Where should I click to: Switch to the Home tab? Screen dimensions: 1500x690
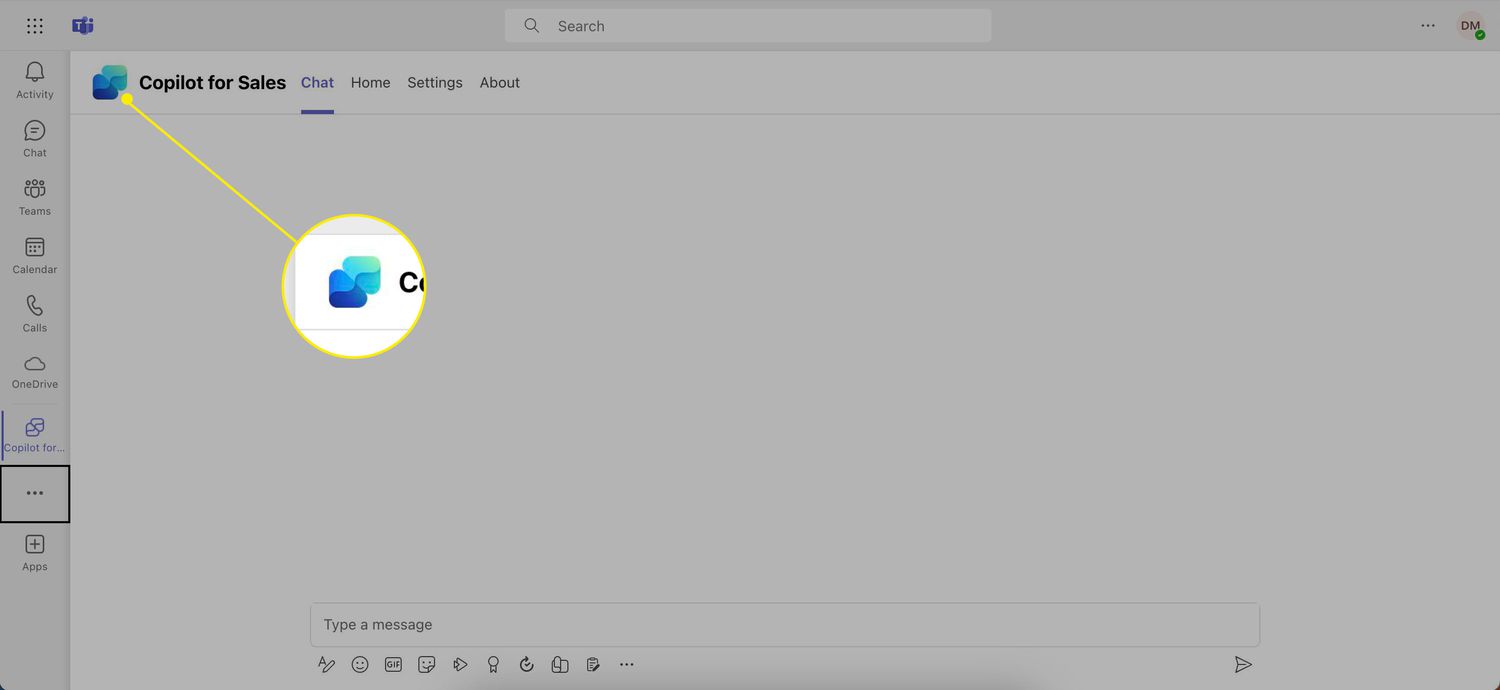click(x=370, y=83)
